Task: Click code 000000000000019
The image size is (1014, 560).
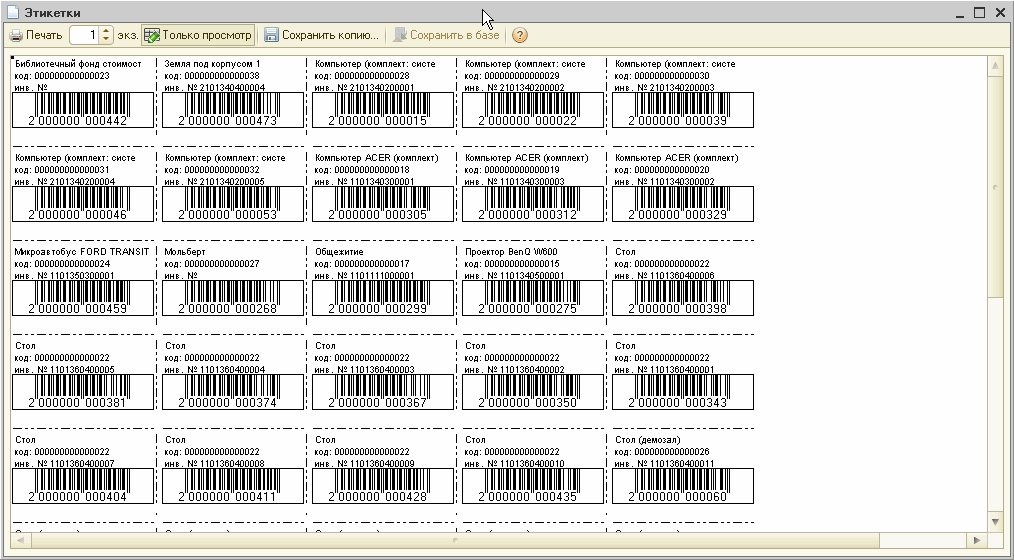Action: [522, 169]
